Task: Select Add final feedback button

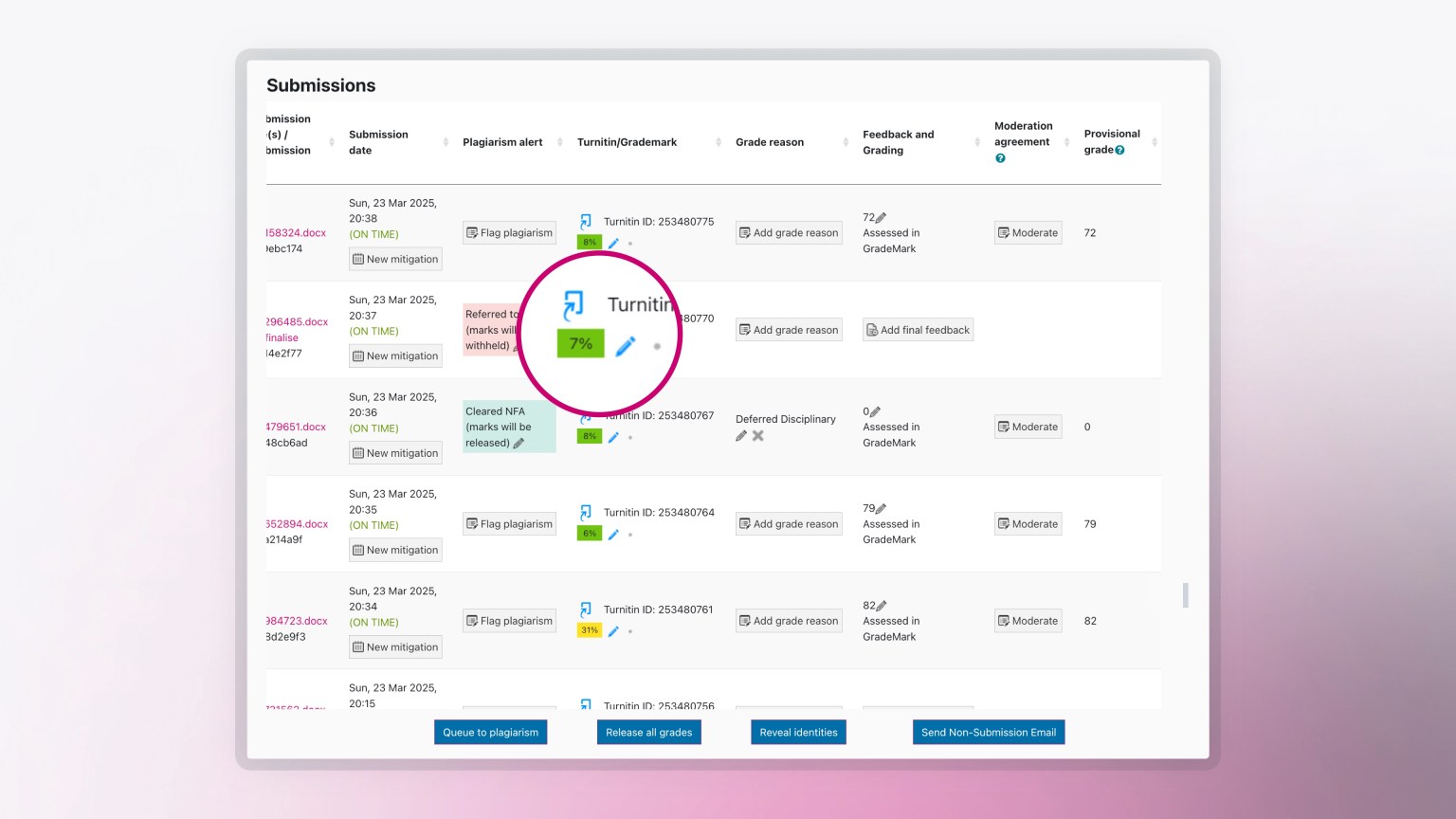Action: point(918,330)
